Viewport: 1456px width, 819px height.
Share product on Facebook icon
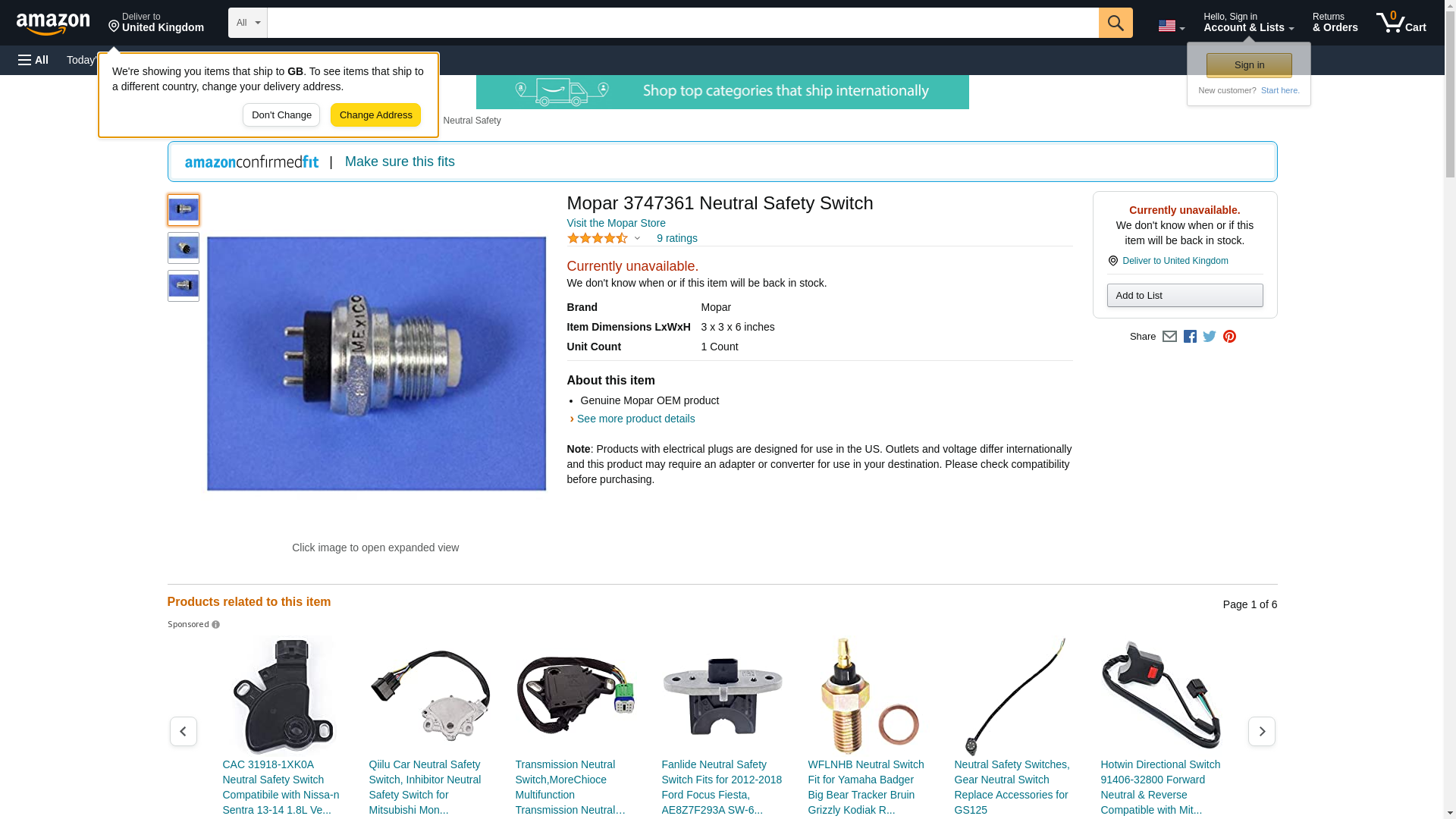(x=1190, y=337)
